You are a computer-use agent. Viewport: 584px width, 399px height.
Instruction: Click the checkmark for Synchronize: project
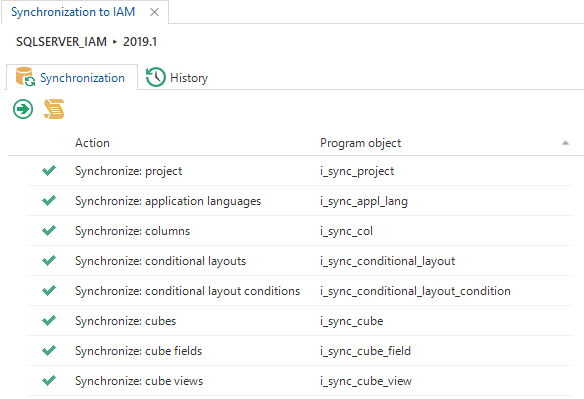(x=49, y=170)
